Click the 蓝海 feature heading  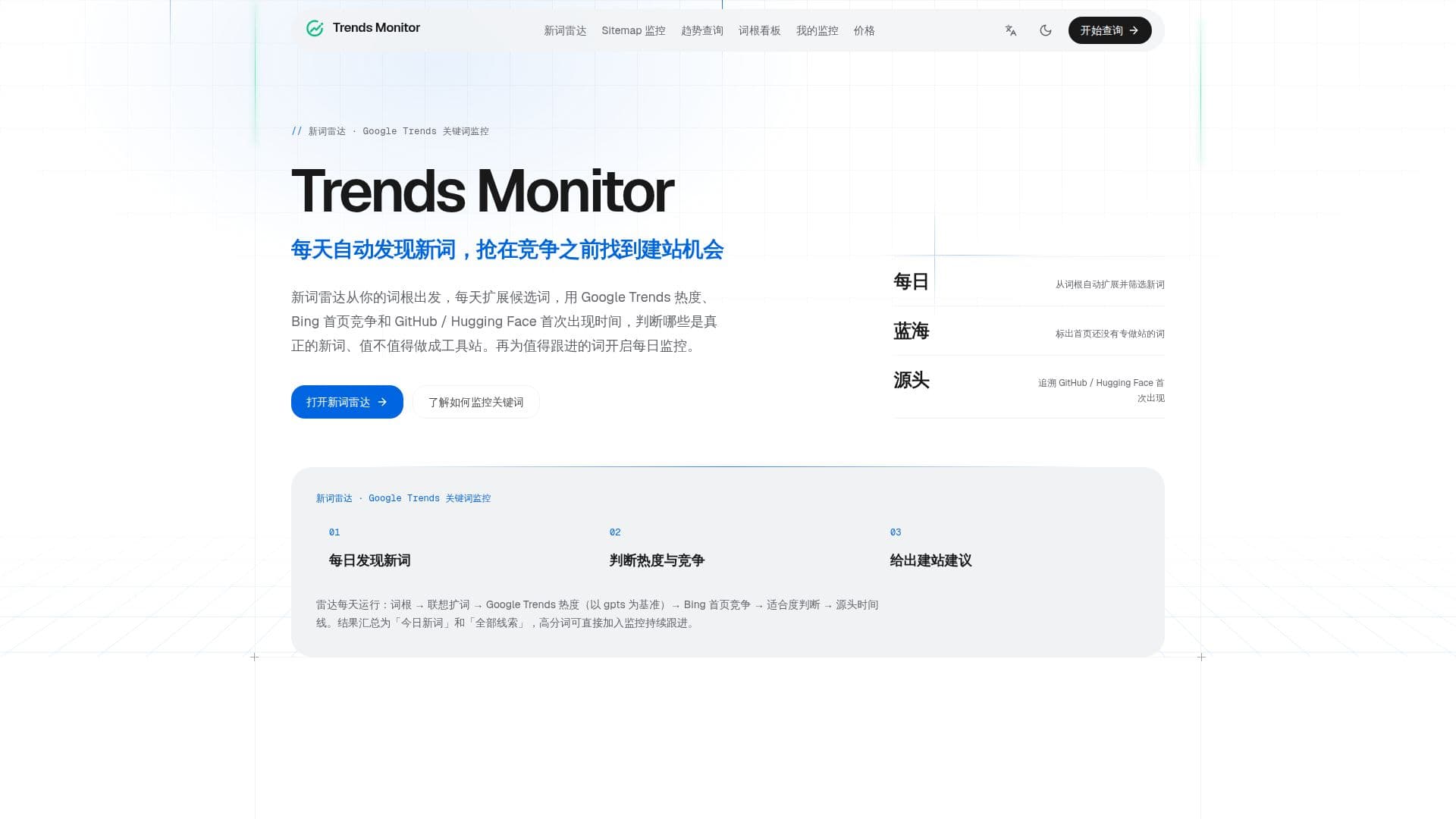[x=911, y=331]
